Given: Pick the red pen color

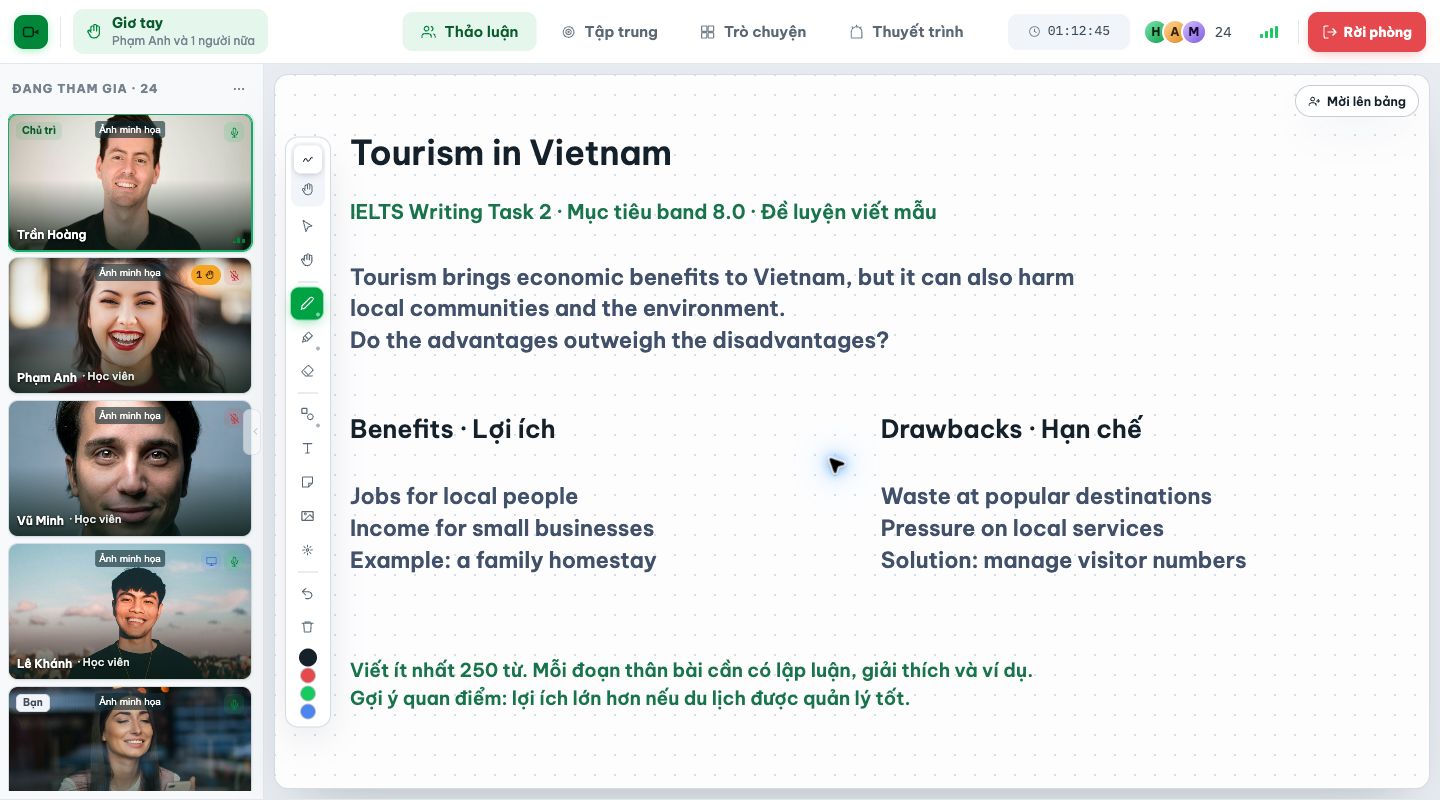Looking at the screenshot, I should tap(308, 675).
